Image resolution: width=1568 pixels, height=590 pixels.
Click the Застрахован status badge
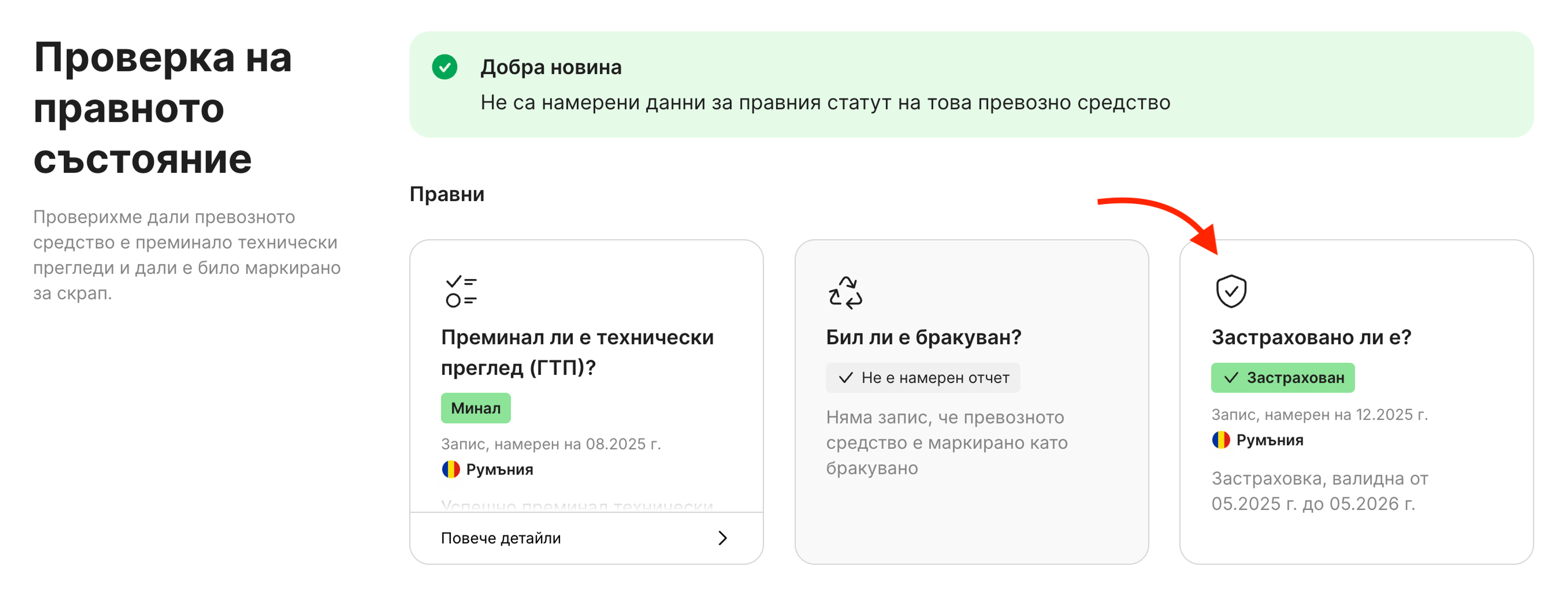tap(1283, 378)
